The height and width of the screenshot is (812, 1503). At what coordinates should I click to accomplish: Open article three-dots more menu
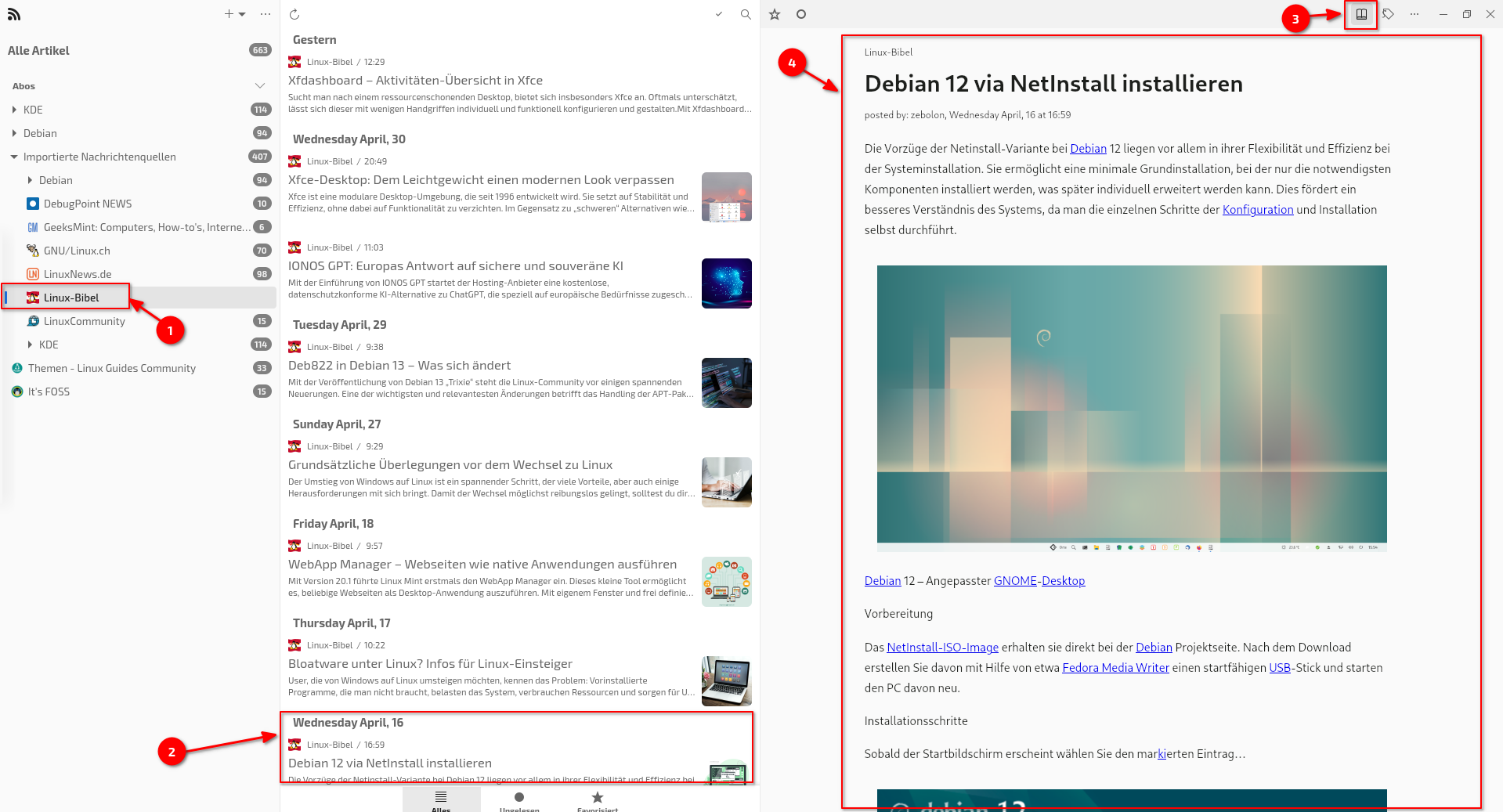click(1414, 14)
